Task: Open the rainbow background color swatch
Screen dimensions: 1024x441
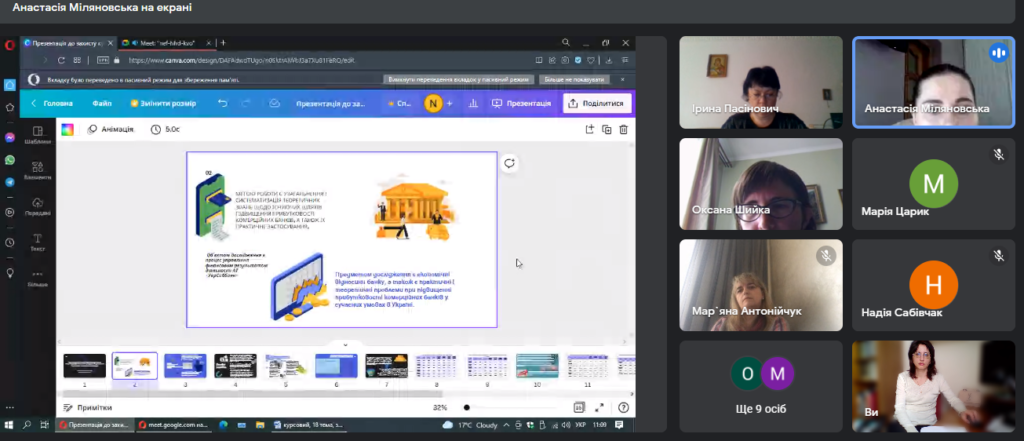Action: pyautogui.click(x=68, y=129)
